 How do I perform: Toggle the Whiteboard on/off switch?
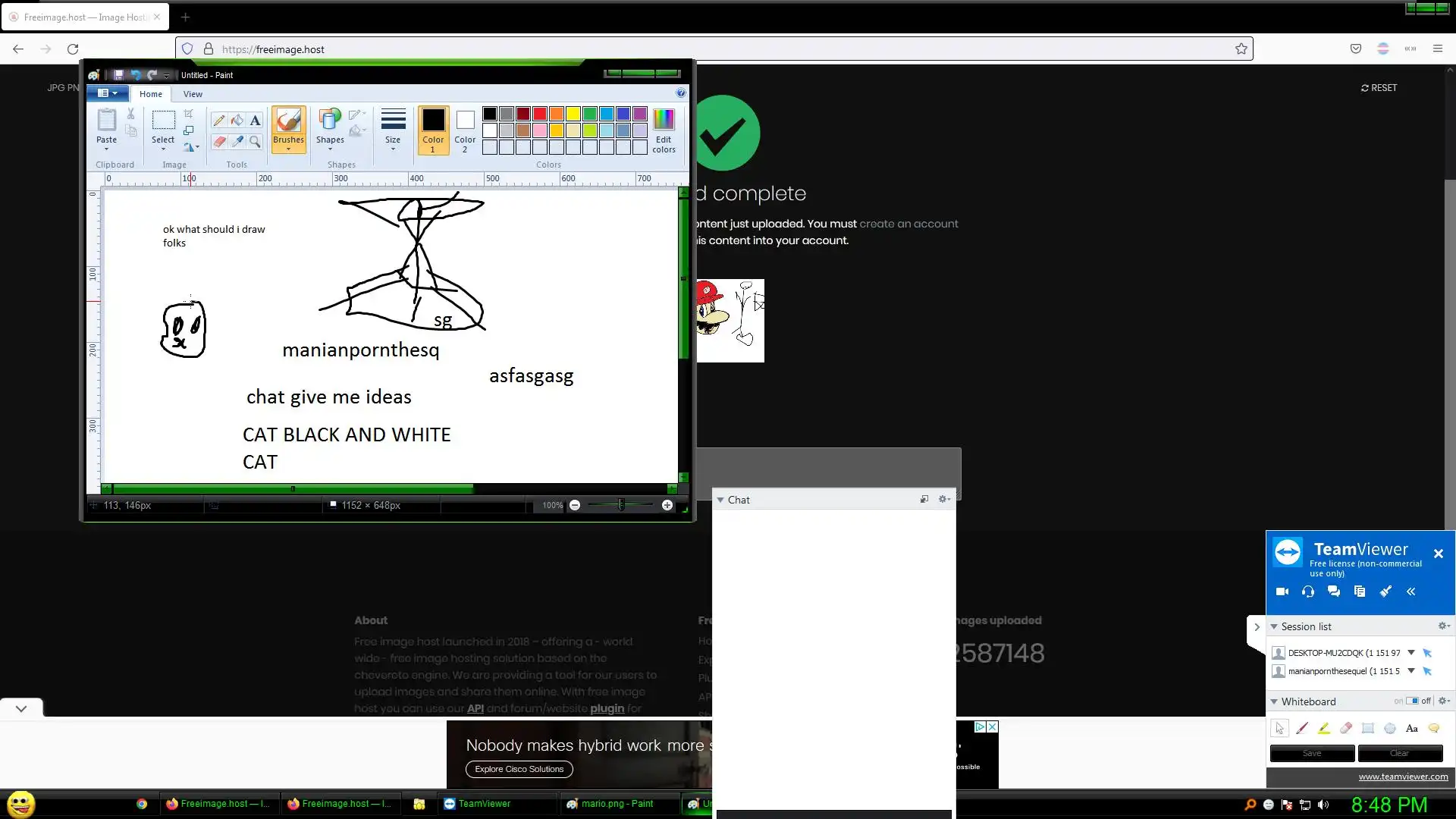[x=1412, y=701]
